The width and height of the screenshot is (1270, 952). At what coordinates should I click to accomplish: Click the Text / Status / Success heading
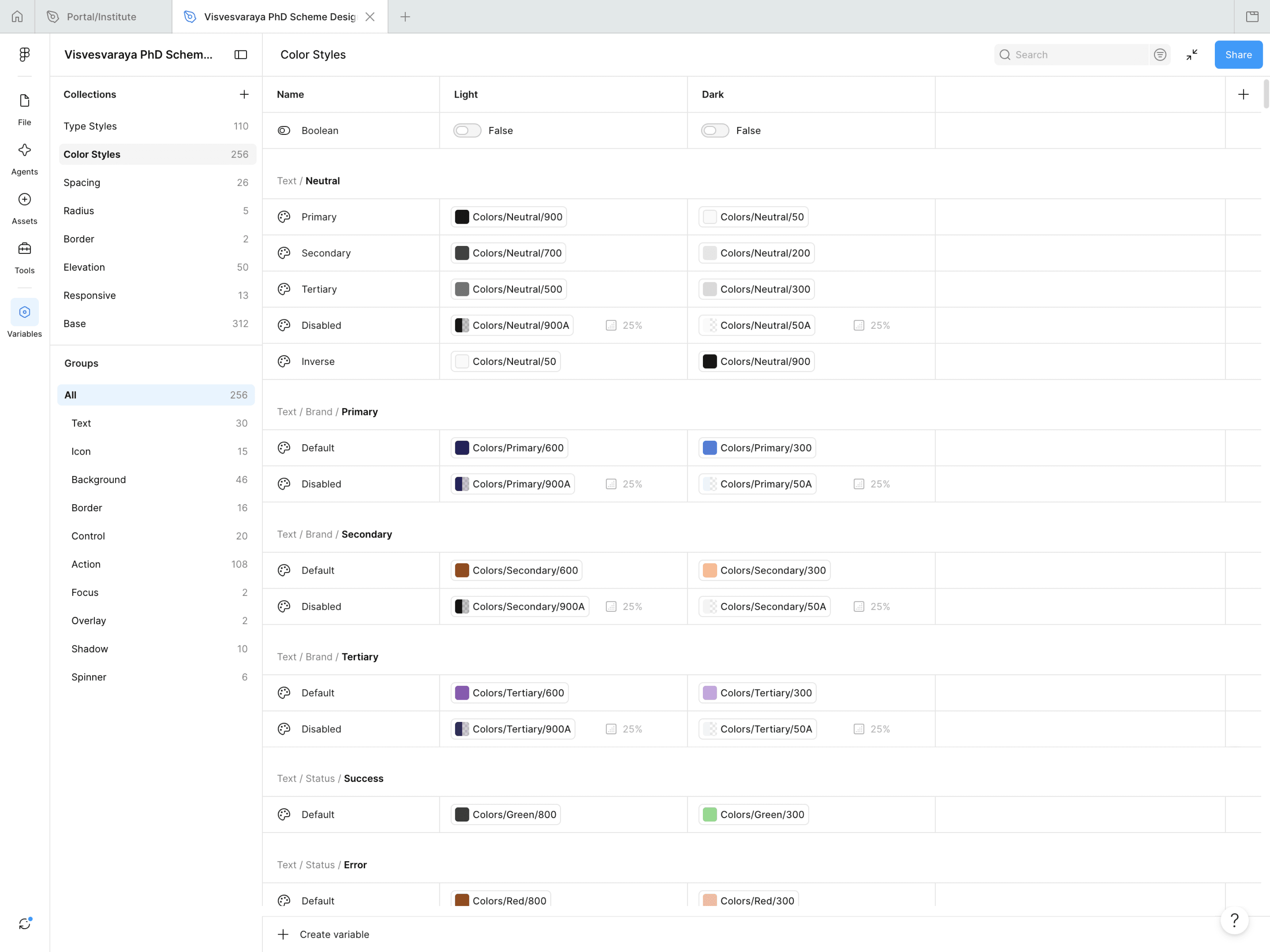330,779
